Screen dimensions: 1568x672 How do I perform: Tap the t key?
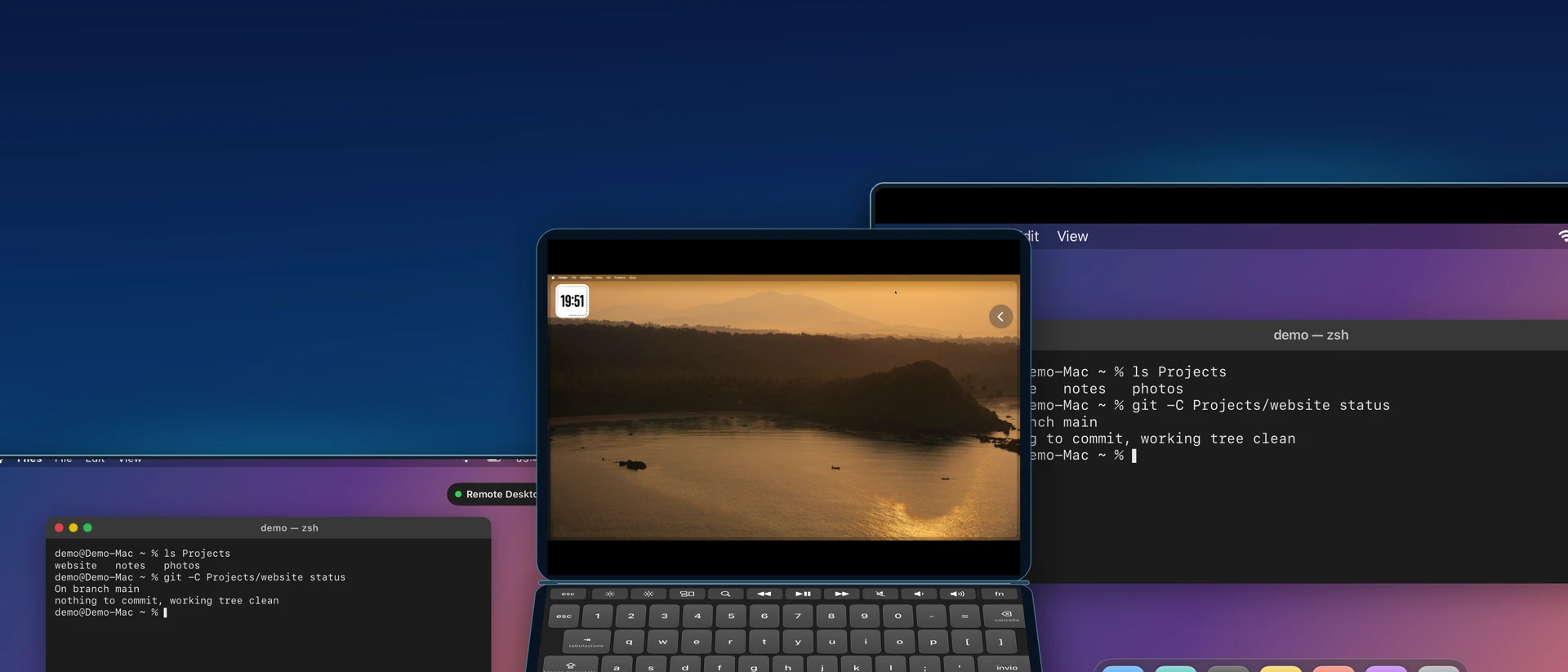point(764,642)
